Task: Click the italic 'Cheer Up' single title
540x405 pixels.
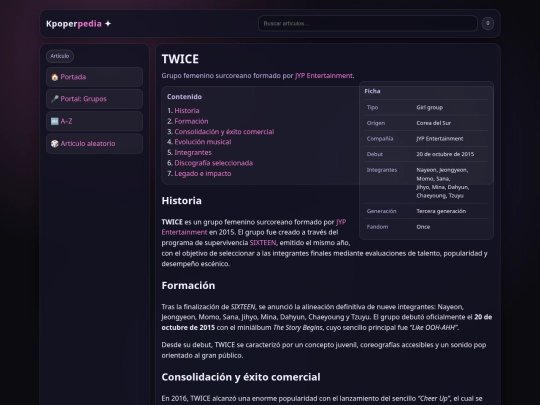Action: pos(434,398)
